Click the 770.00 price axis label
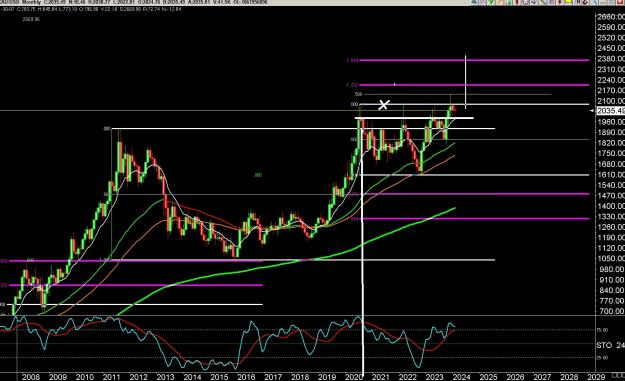Viewport: 625px width, 381px height. pyautogui.click(x=611, y=301)
